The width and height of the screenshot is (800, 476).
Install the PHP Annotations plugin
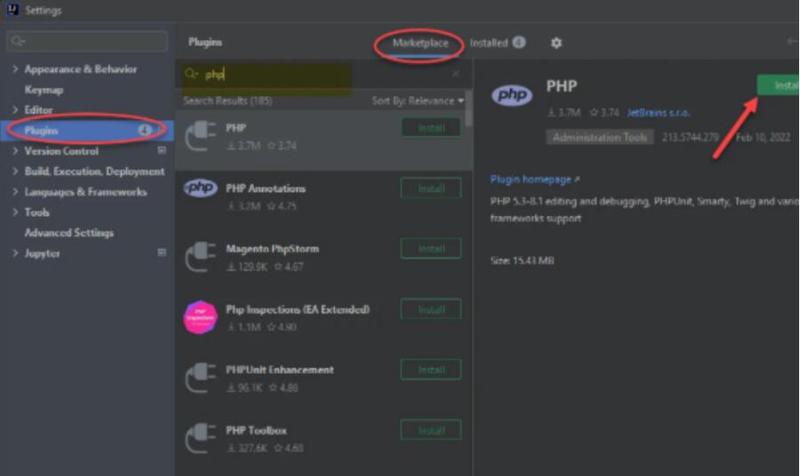431,188
